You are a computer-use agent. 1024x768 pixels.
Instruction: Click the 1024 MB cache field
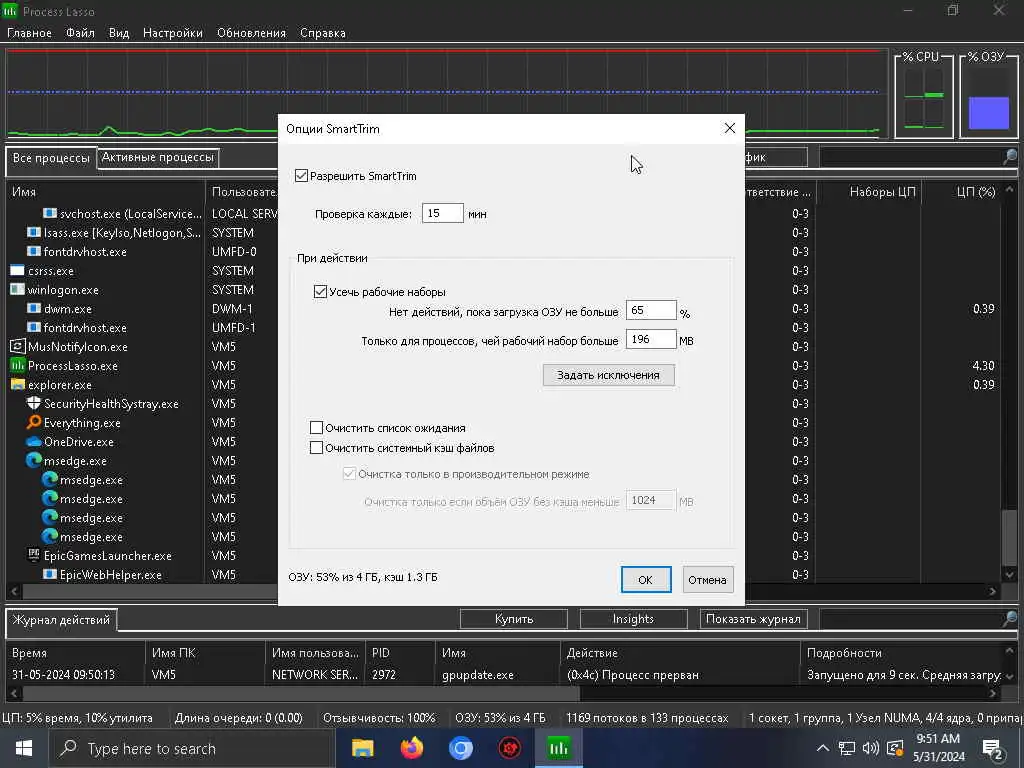[650, 500]
